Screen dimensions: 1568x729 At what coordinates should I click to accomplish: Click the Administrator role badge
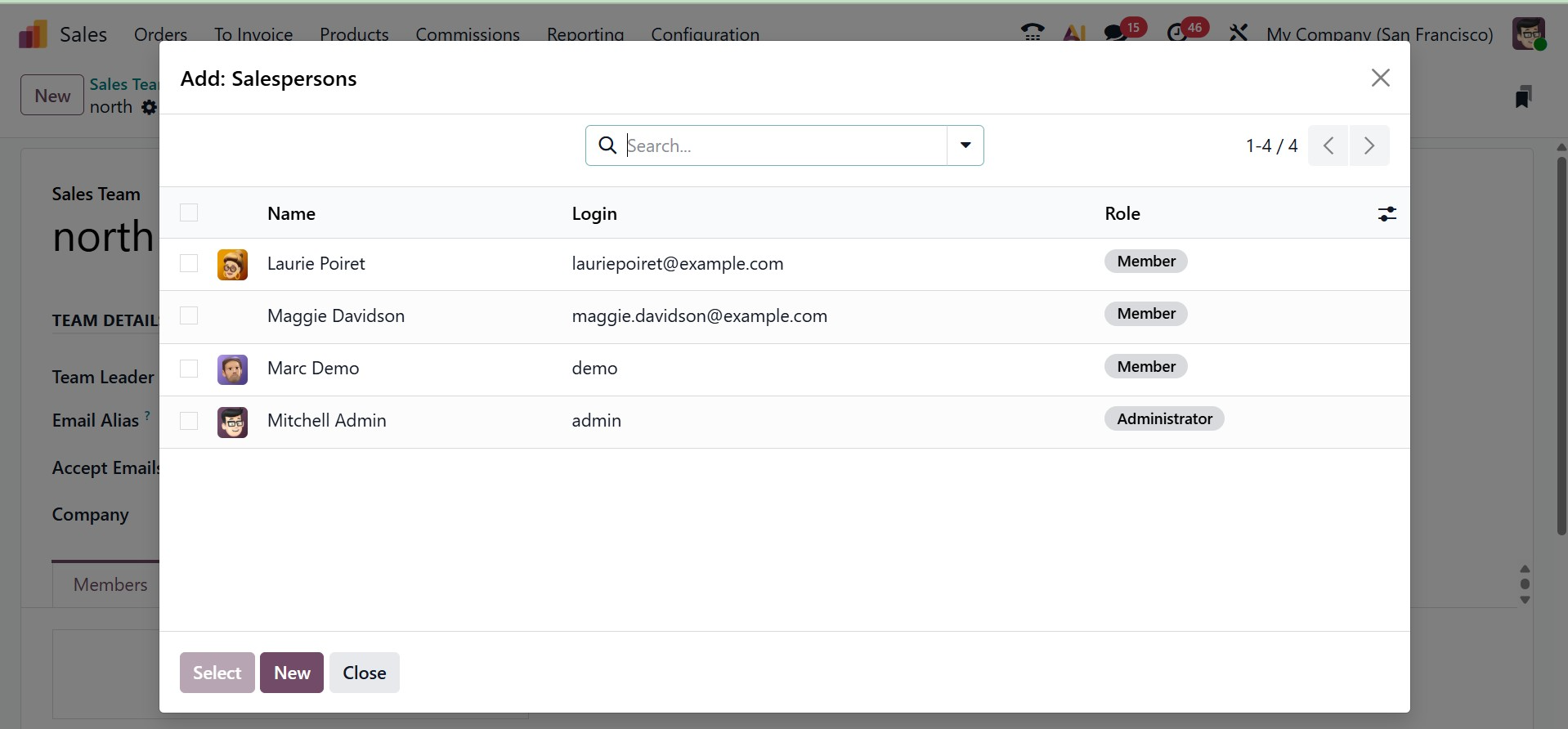(x=1164, y=418)
